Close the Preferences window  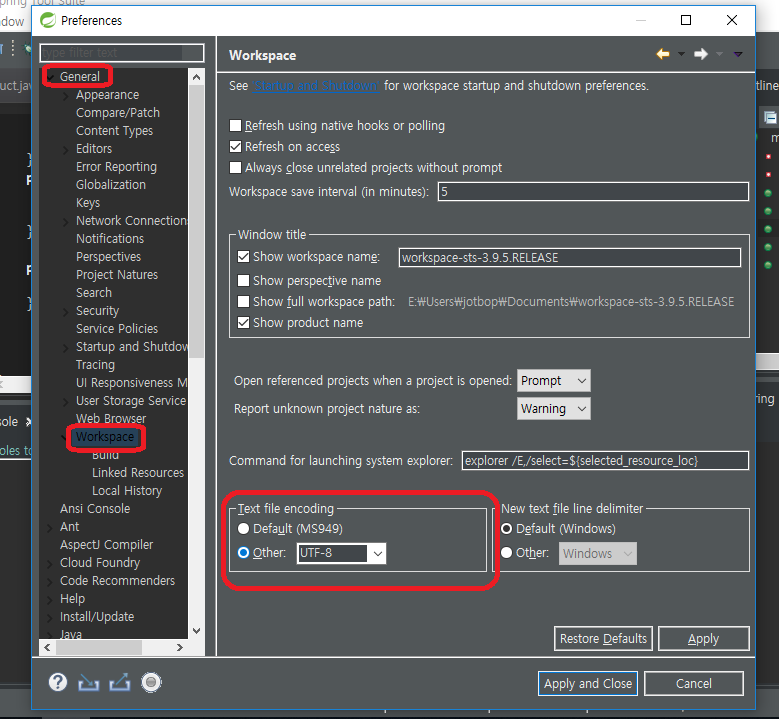pos(731,20)
